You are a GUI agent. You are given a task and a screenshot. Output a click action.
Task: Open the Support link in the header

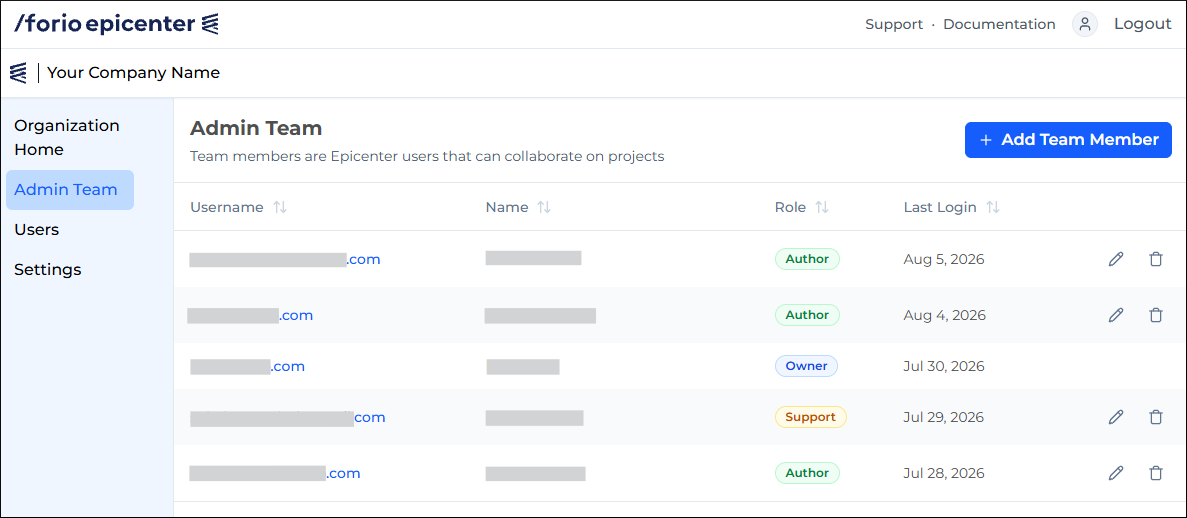tap(894, 24)
